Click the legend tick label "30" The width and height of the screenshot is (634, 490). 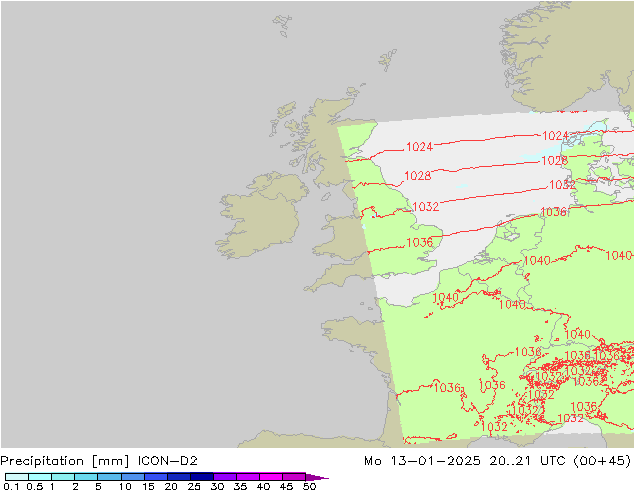tap(217, 486)
